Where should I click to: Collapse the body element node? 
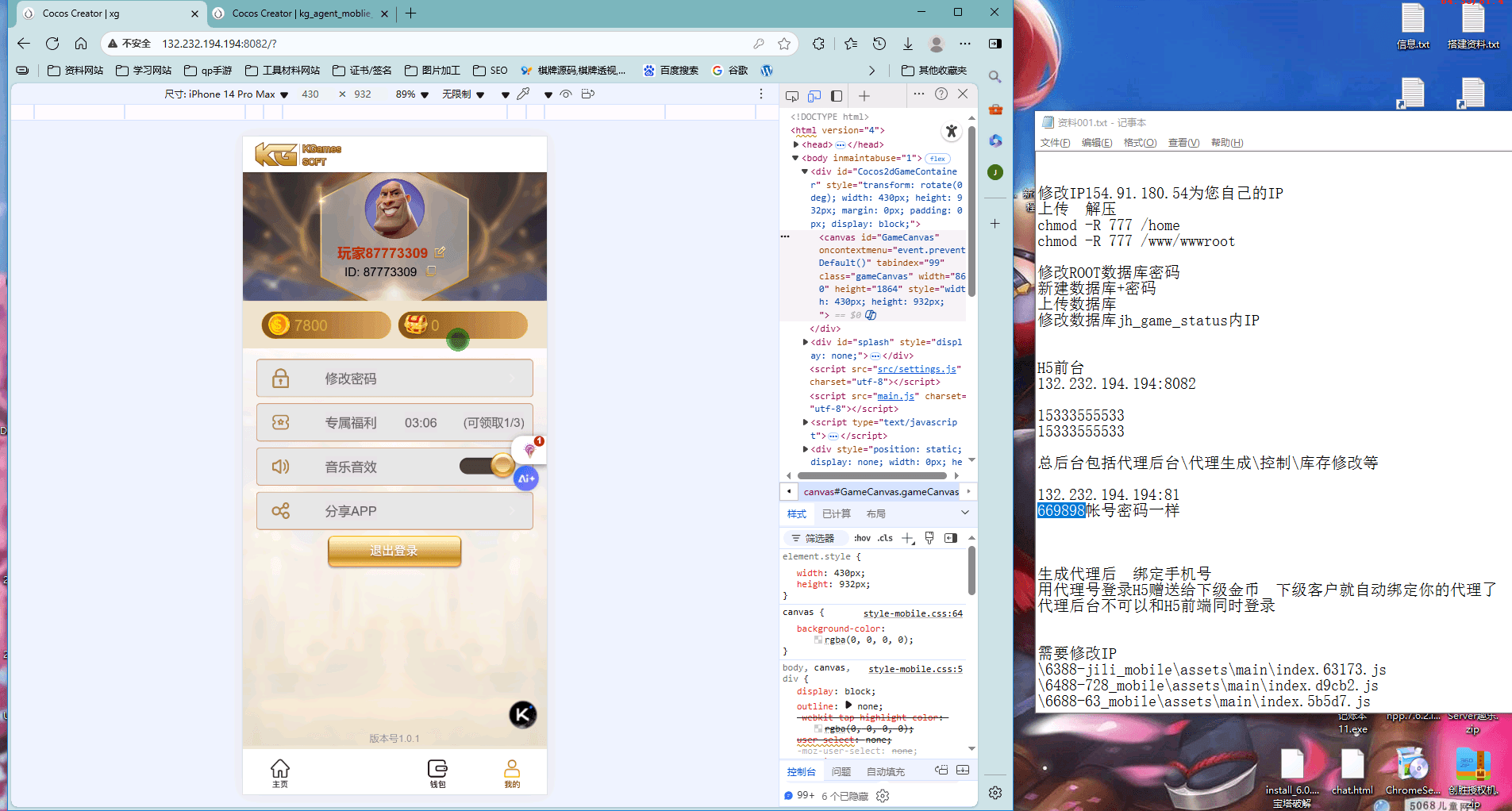796,158
